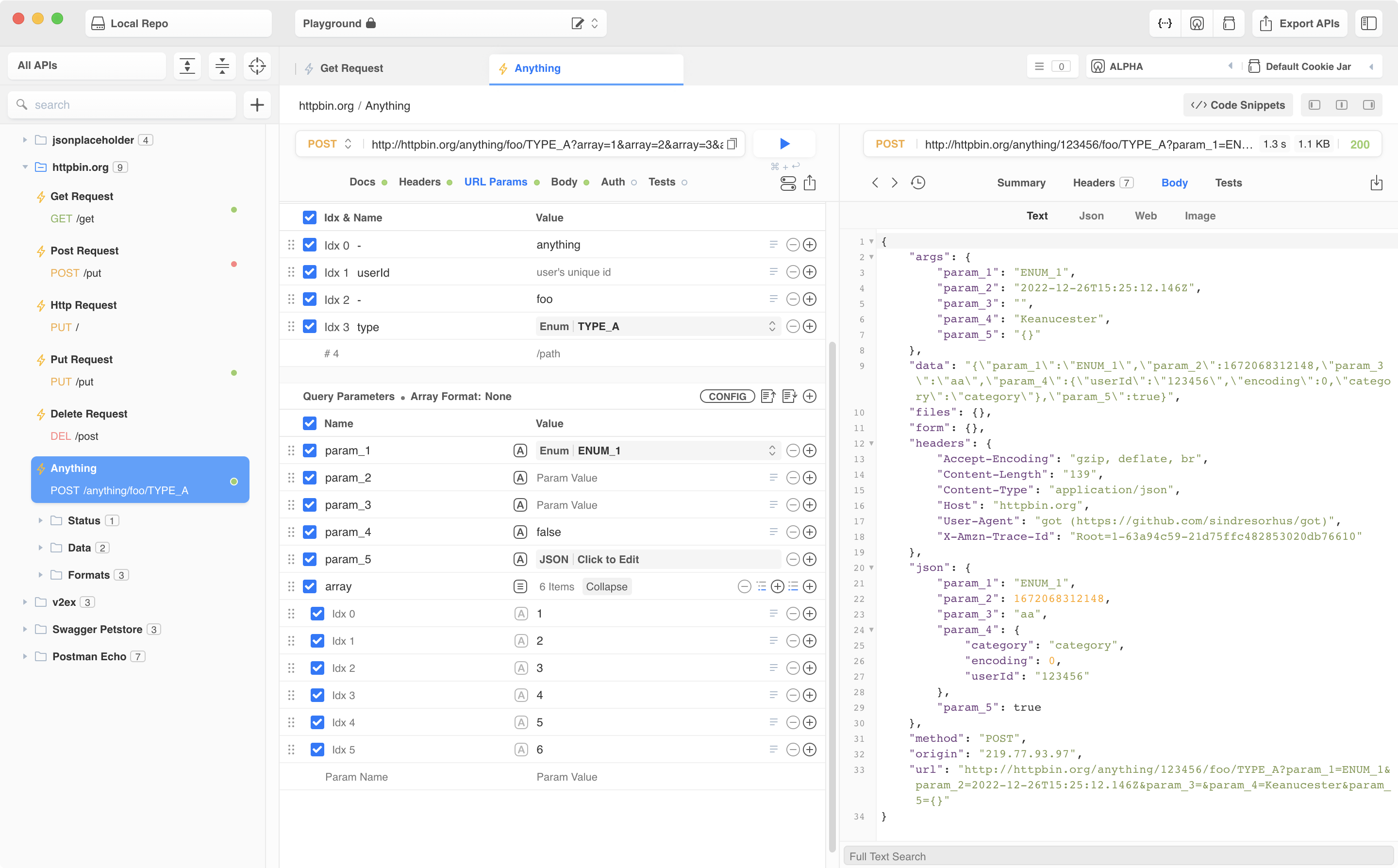
Task: Toggle the query parameters Name header checkbox
Action: (309, 424)
